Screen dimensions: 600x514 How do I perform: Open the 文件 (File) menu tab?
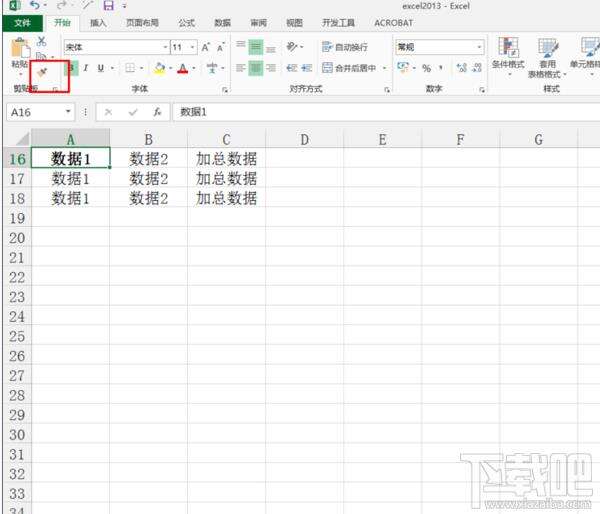click(x=22, y=22)
